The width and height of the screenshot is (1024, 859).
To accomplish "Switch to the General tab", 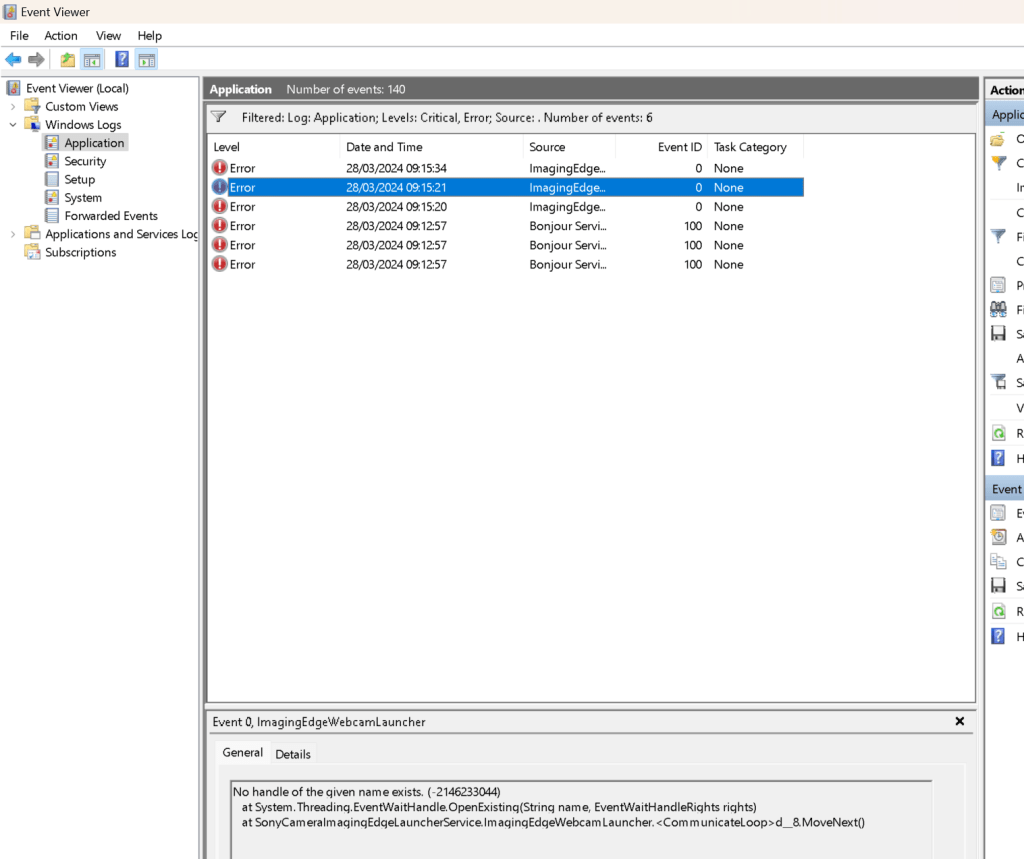I will pos(242,753).
